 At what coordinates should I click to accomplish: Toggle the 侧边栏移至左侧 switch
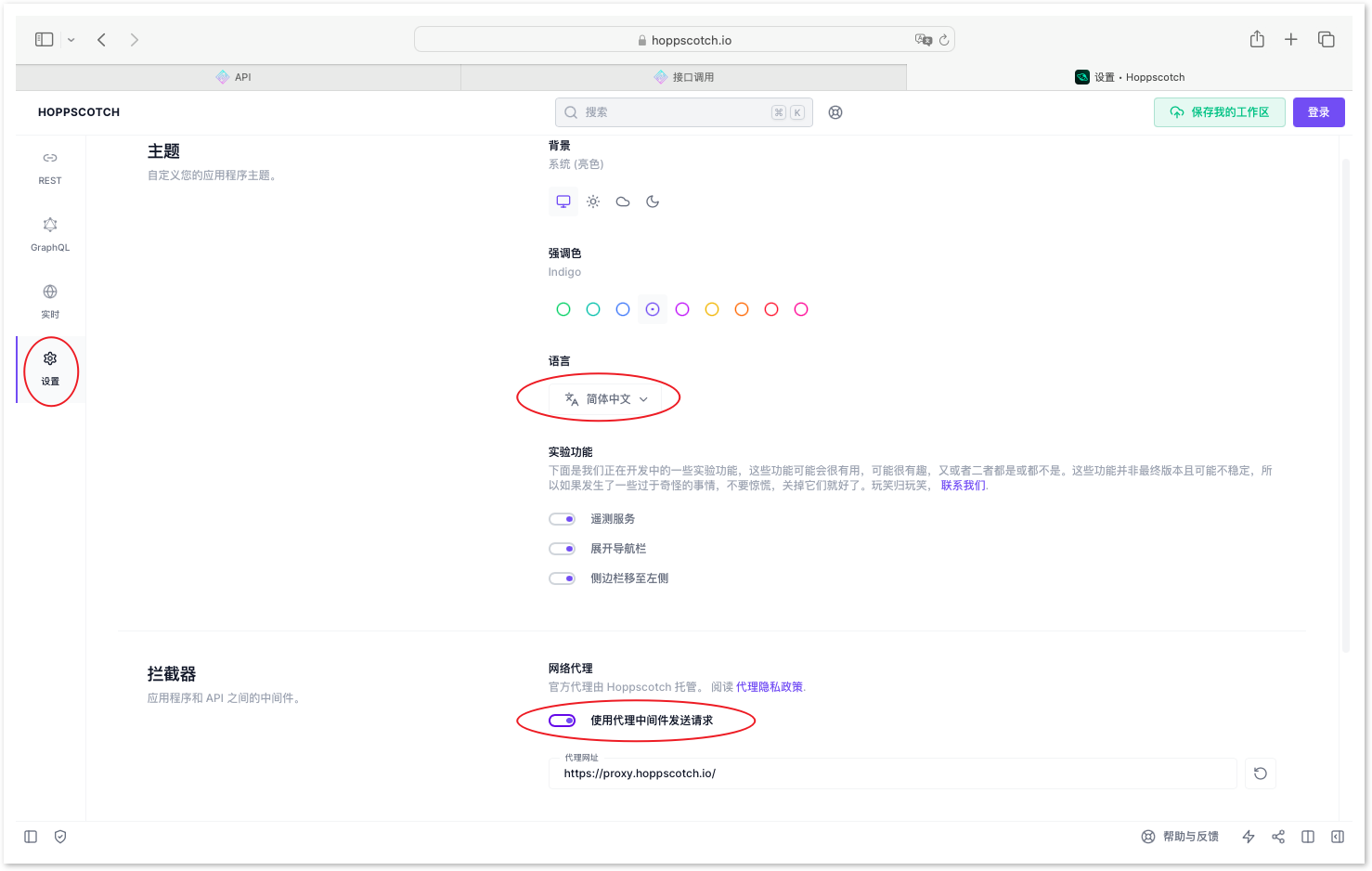tap(563, 578)
